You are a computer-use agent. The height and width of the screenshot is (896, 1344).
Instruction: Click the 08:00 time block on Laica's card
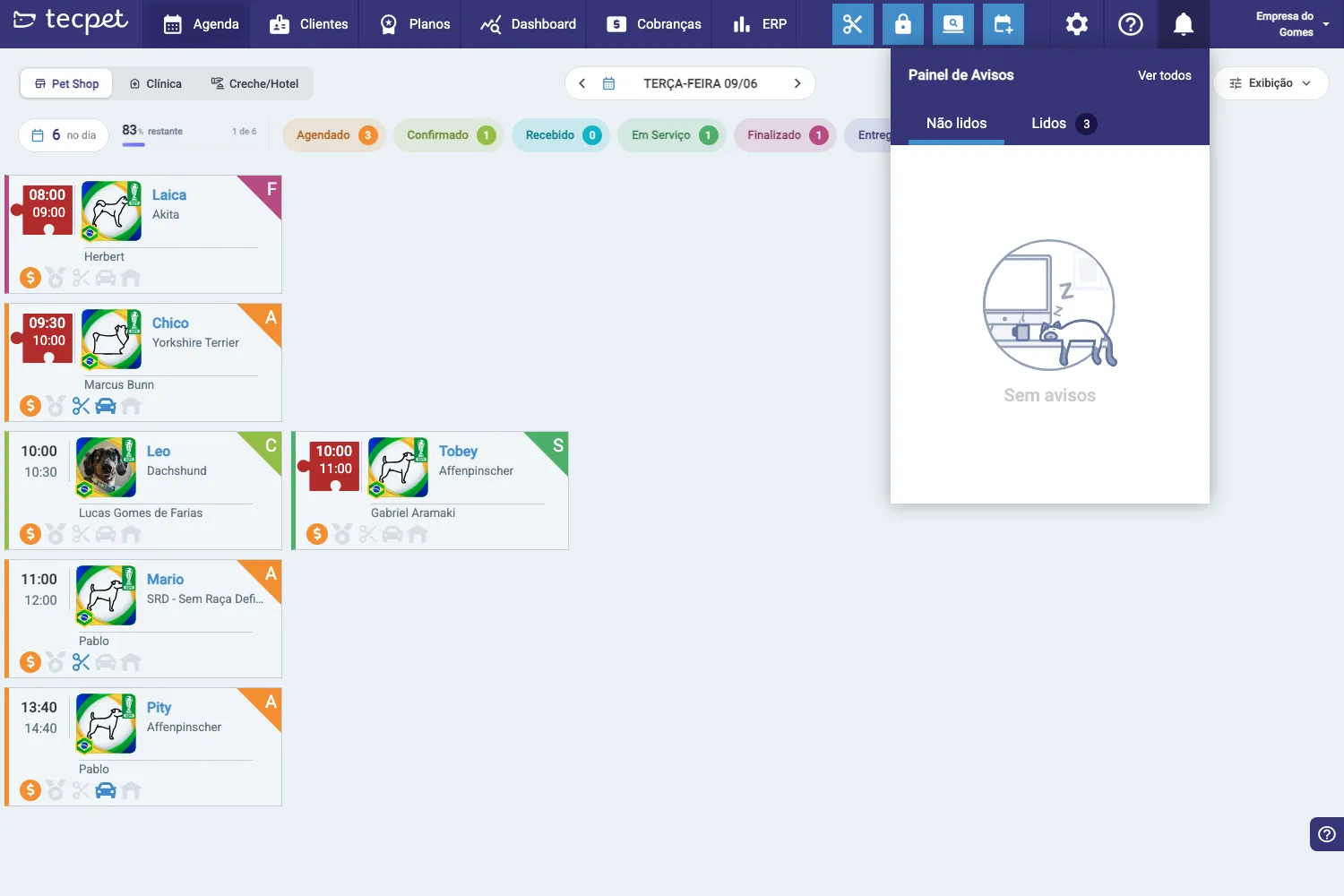pyautogui.click(x=47, y=210)
